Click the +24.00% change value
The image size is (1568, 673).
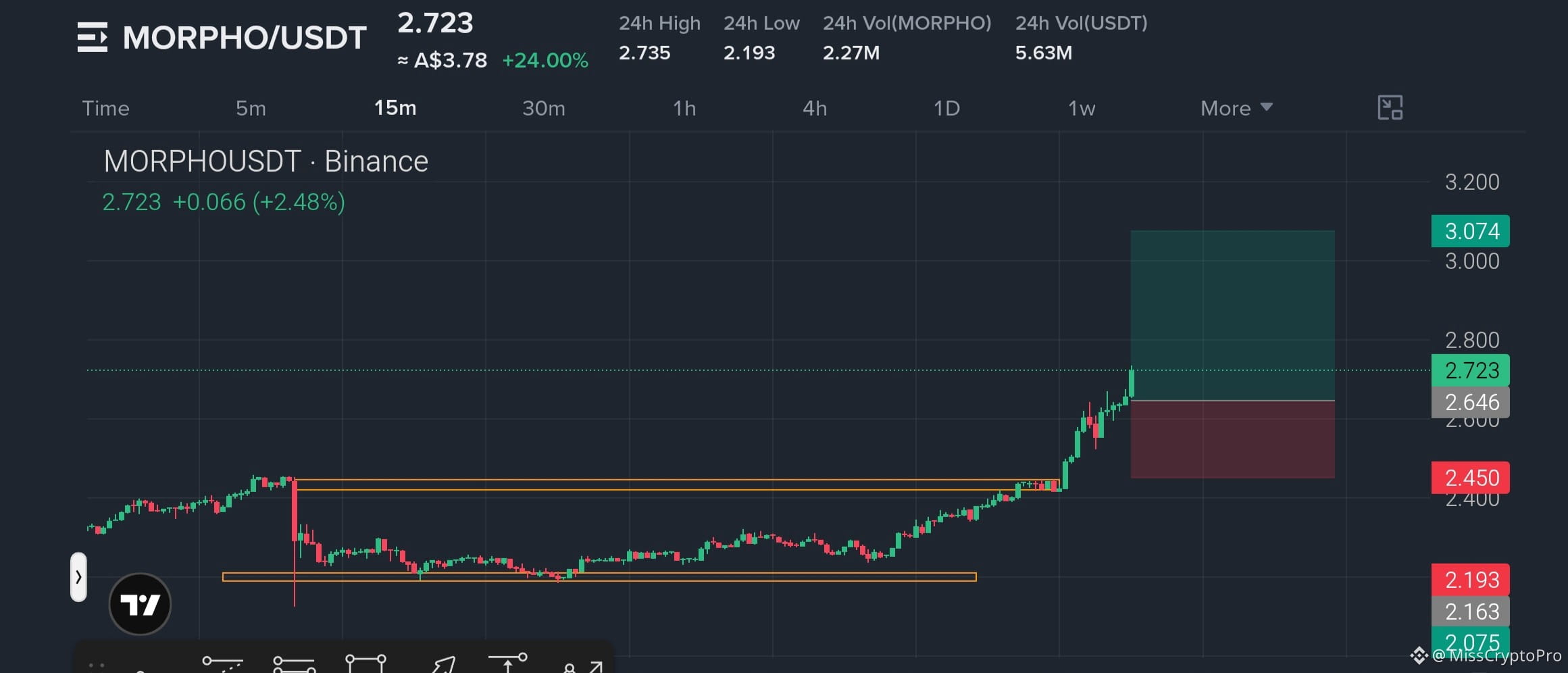(x=545, y=61)
